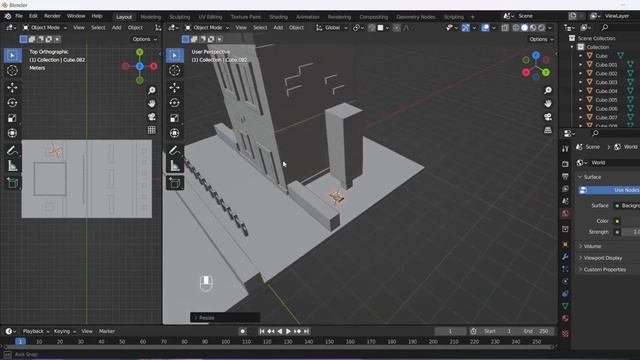
Task: Open the Modifiers wrench properties tab
Action: point(565,257)
